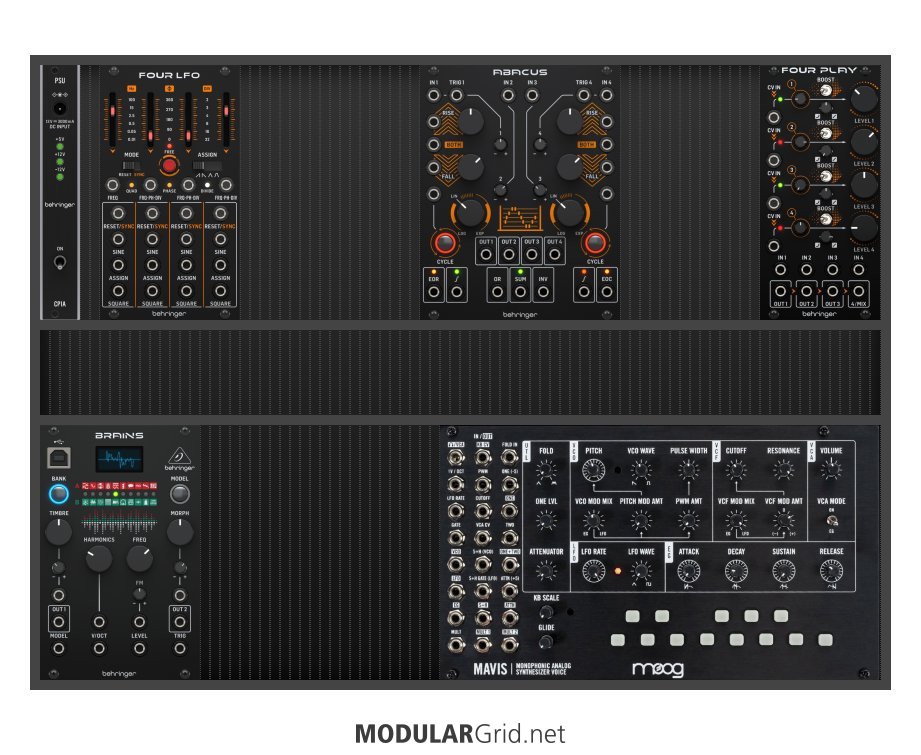Screen dimensions: 921x755
Task: Click the PSU DC input socket
Action: point(59,108)
